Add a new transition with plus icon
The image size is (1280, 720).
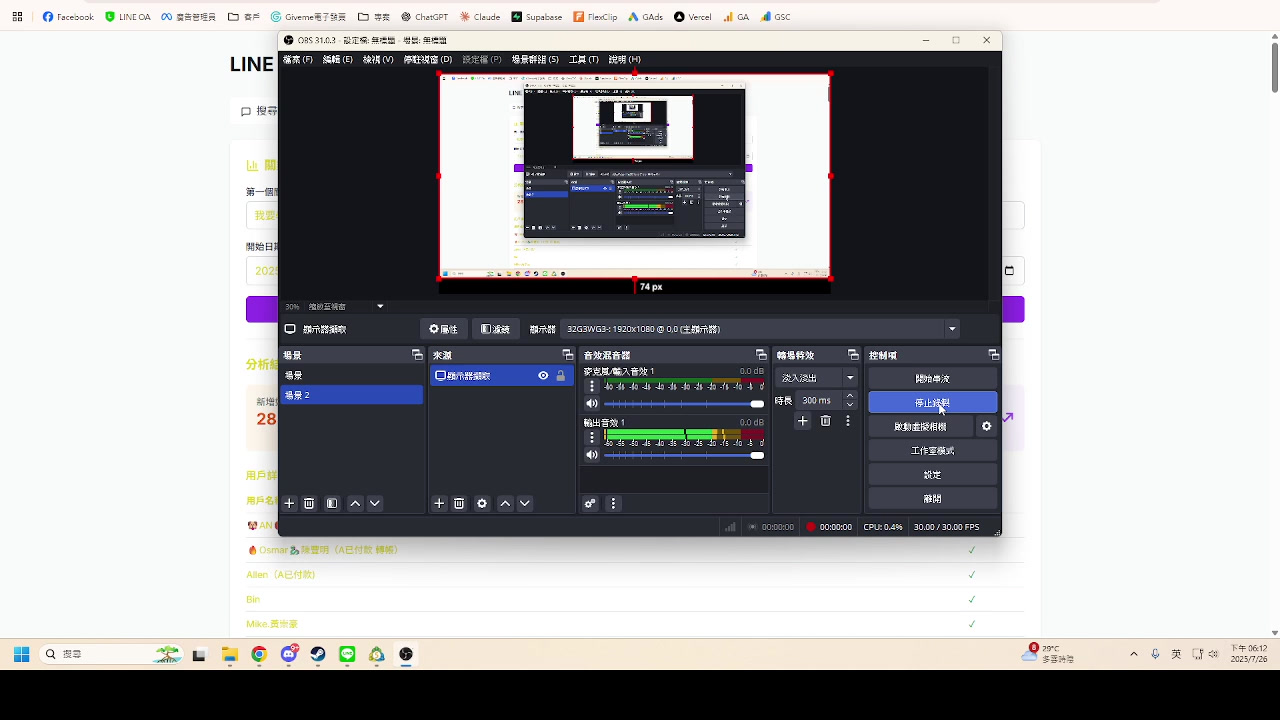[x=802, y=421]
